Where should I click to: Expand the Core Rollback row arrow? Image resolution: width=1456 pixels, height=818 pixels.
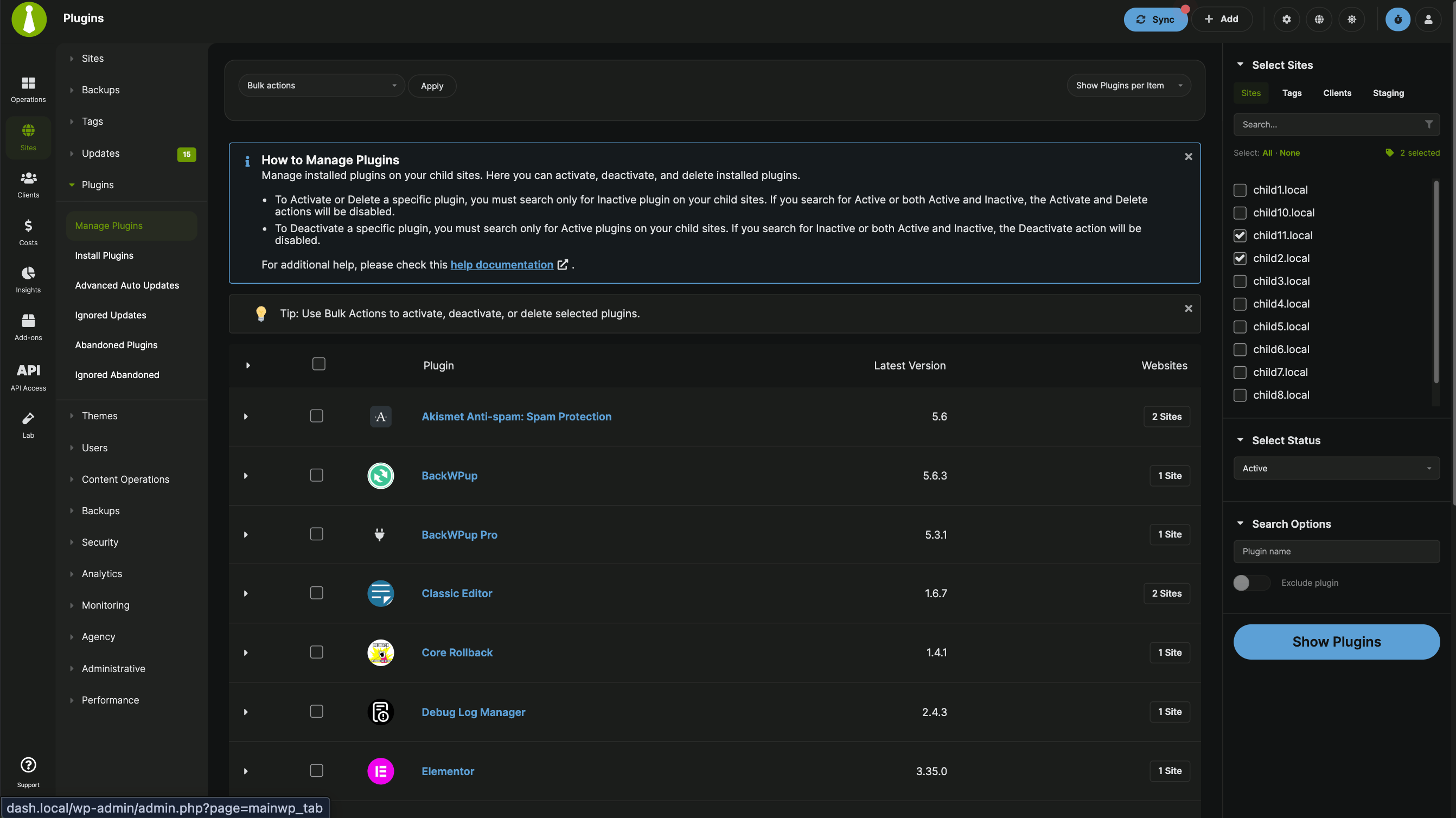(246, 653)
